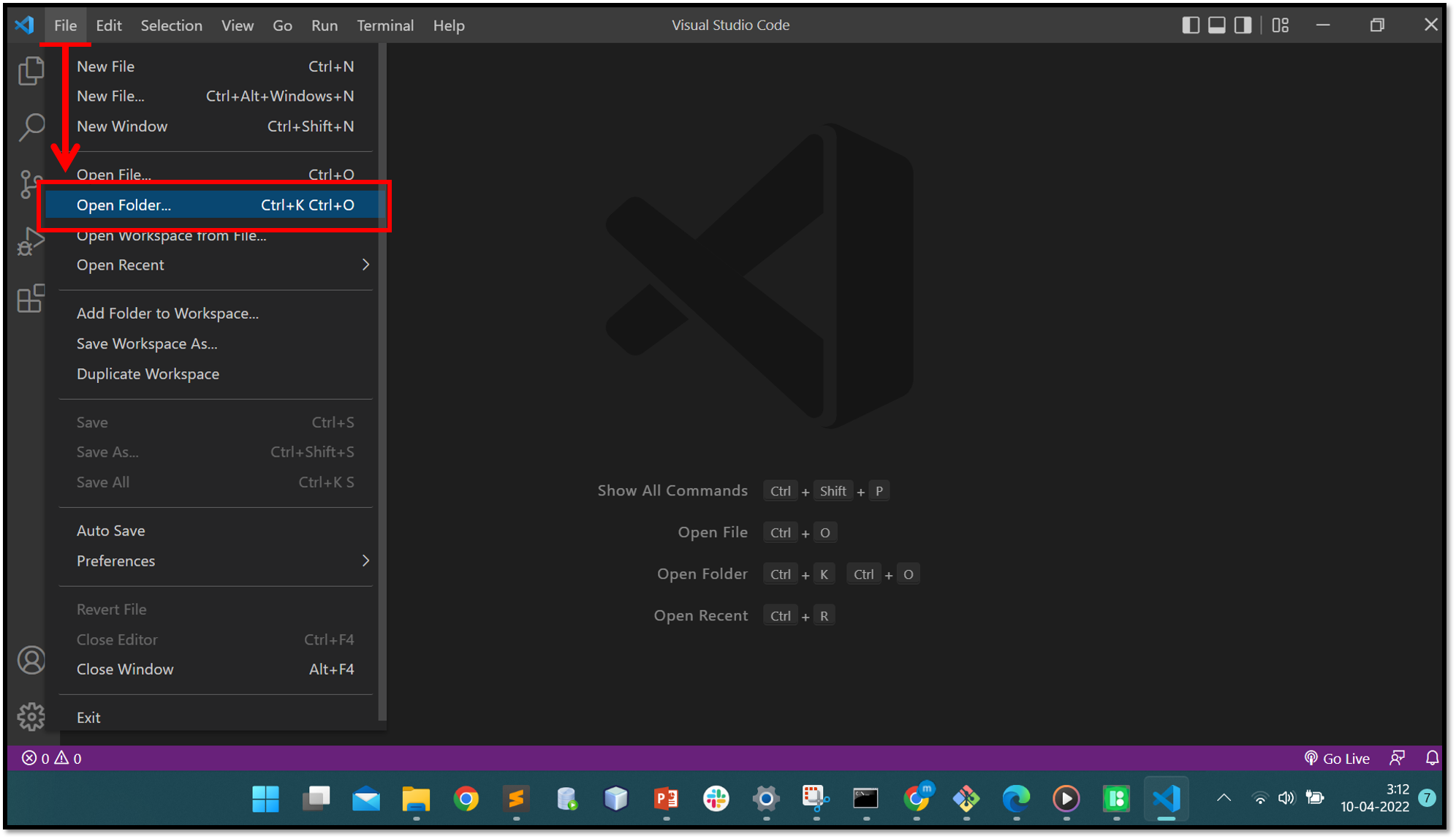Open the media player icon on taskbar
Image resolution: width=1456 pixels, height=839 pixels.
(1066, 799)
